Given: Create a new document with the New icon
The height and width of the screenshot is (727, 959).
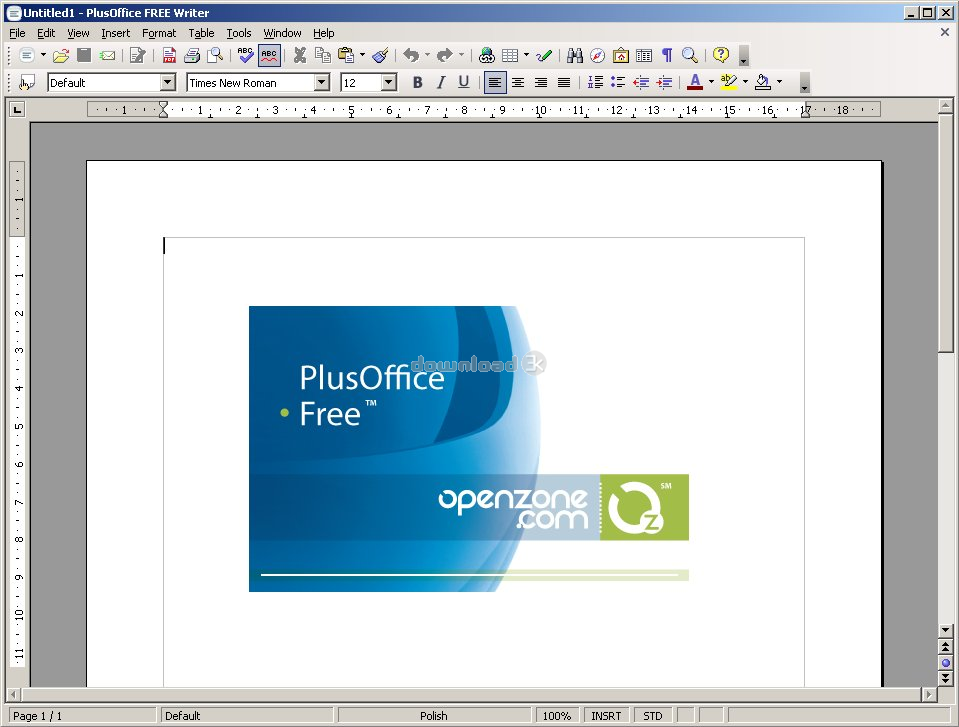Looking at the screenshot, I should pos(26,56).
